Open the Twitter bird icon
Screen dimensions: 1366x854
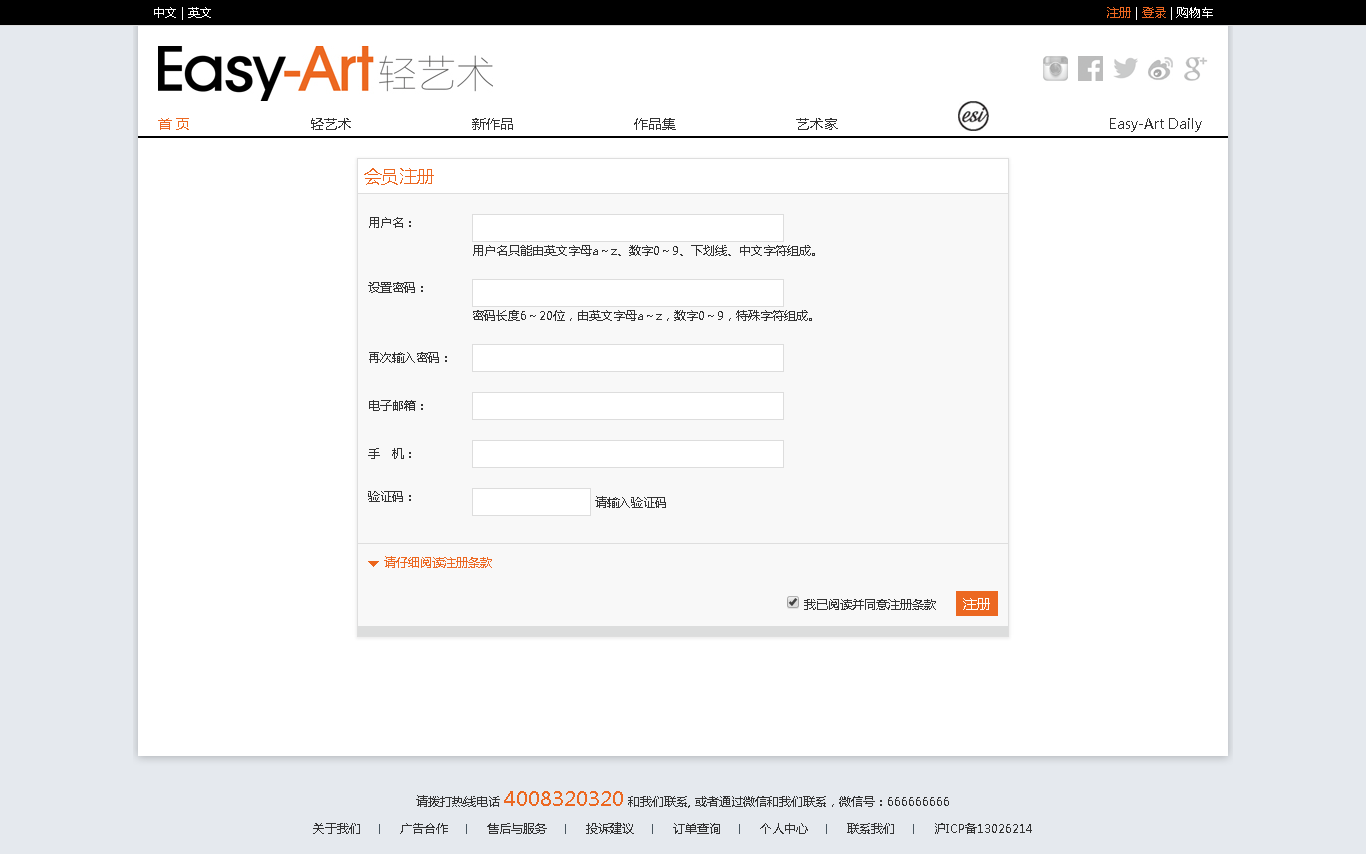point(1125,69)
